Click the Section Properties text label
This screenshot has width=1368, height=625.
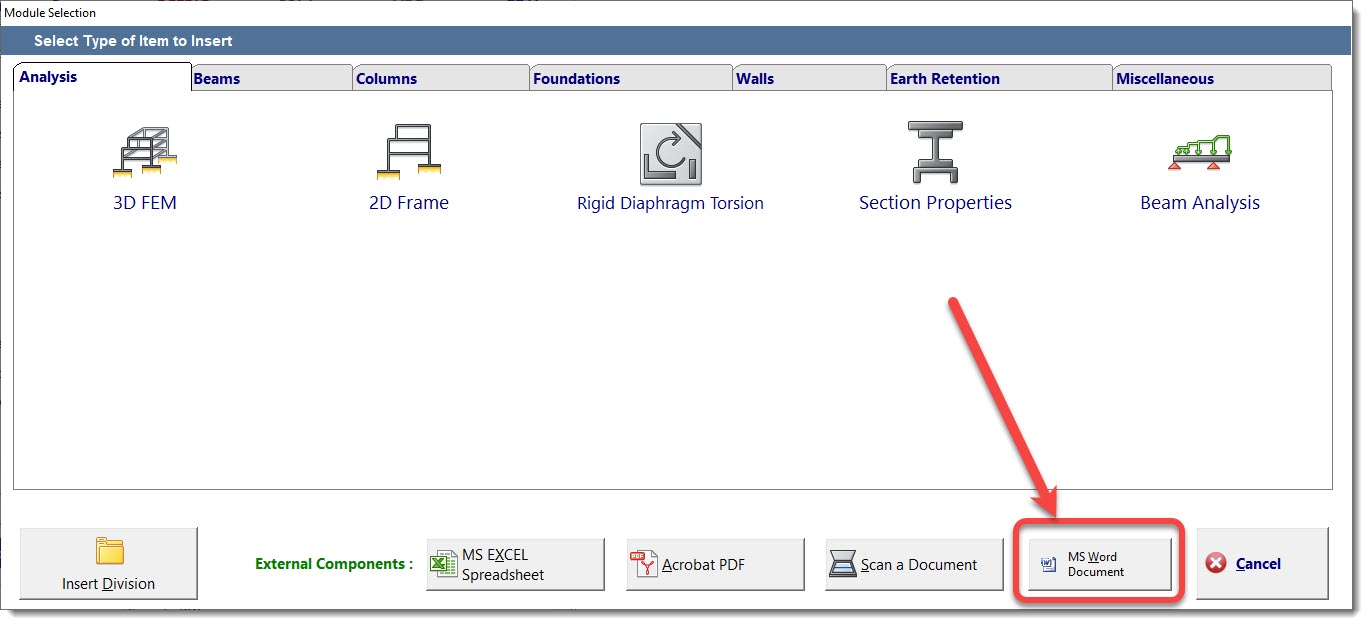pyautogui.click(x=935, y=203)
